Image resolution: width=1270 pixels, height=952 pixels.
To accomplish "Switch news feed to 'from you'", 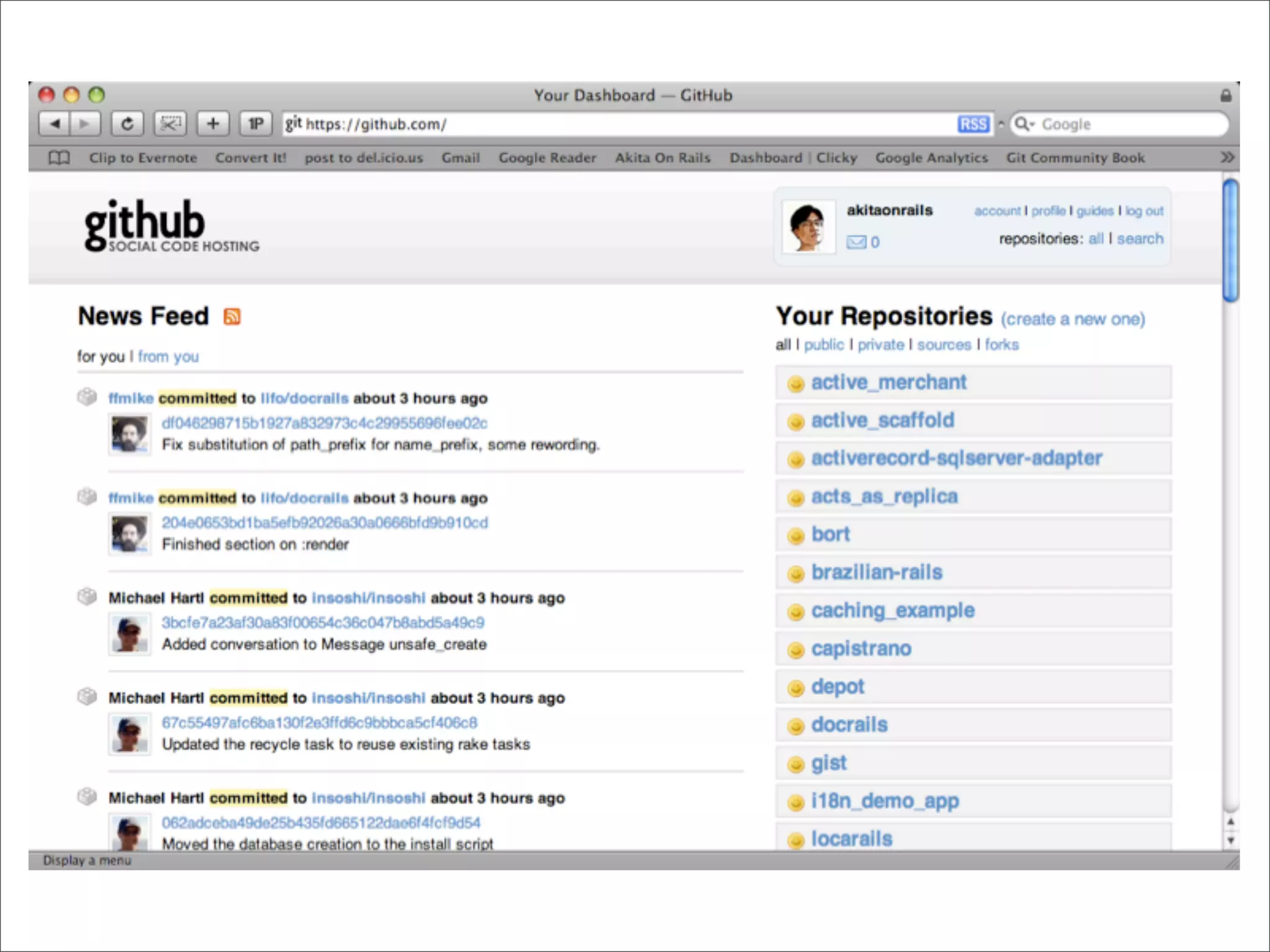I will point(168,356).
